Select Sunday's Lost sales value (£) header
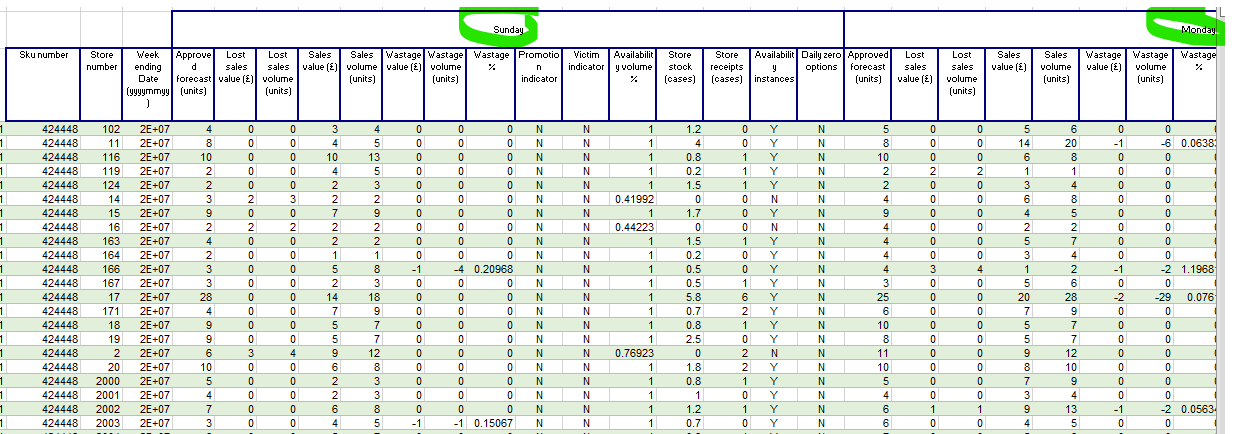 pos(235,84)
